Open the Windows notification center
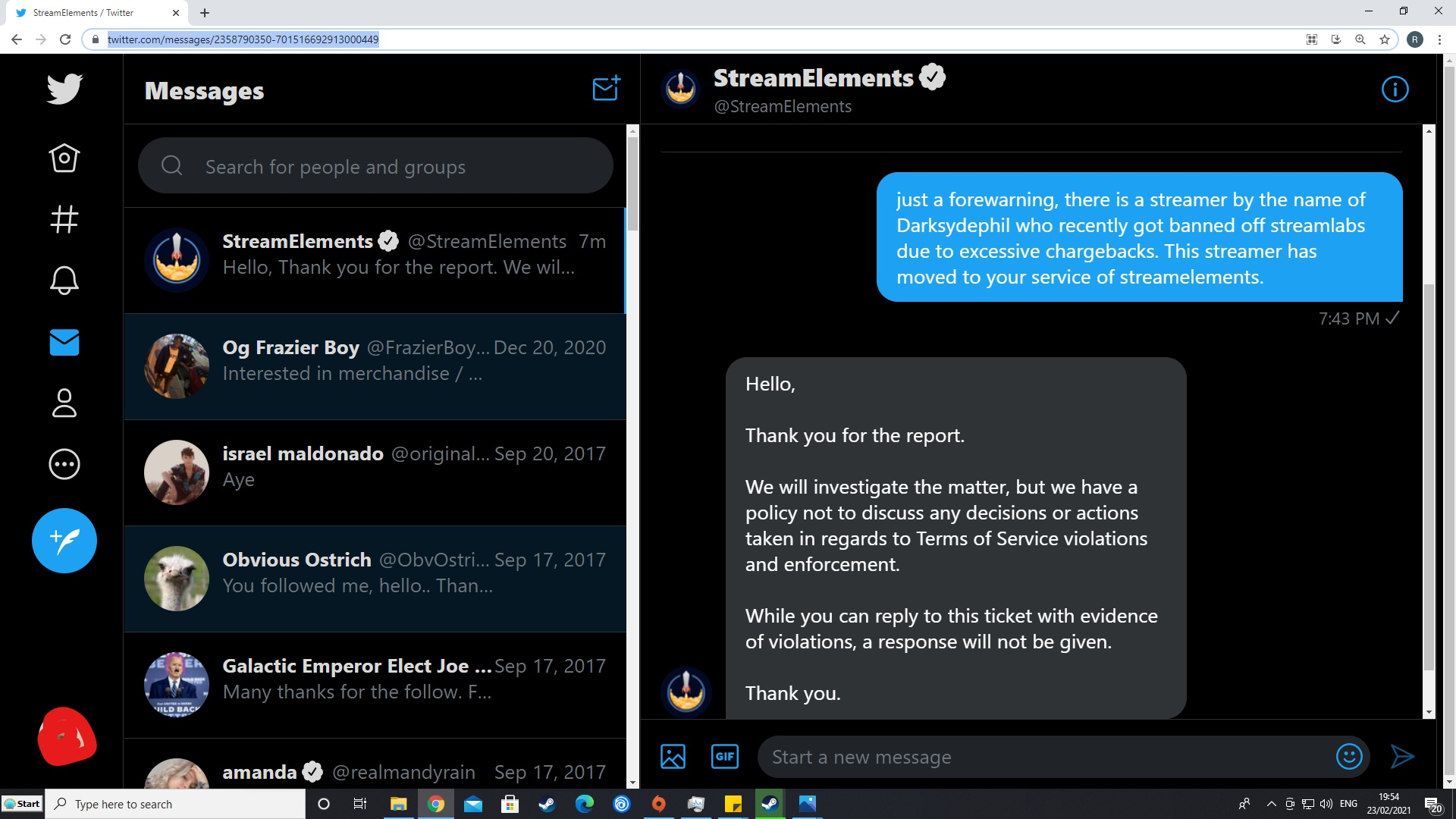 pos(1432,804)
